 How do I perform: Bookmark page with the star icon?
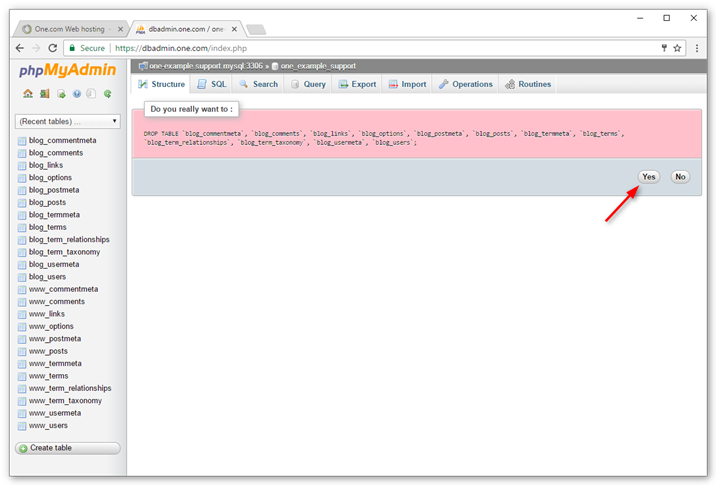[x=677, y=48]
